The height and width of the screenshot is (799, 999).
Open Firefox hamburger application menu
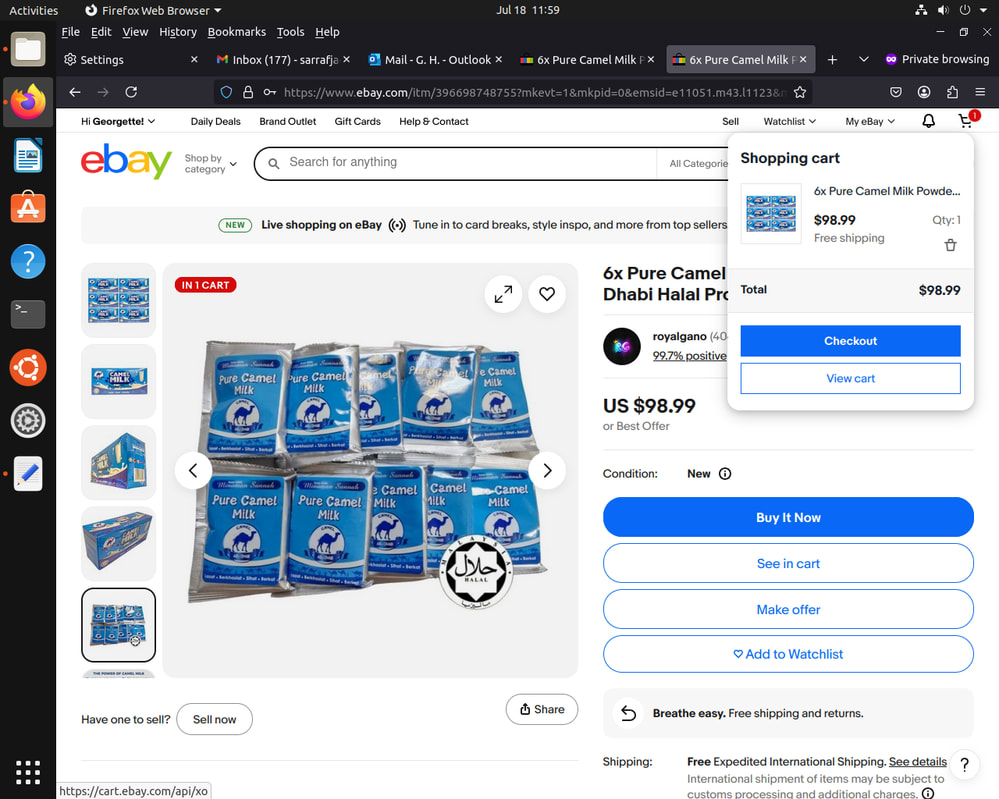tap(981, 92)
